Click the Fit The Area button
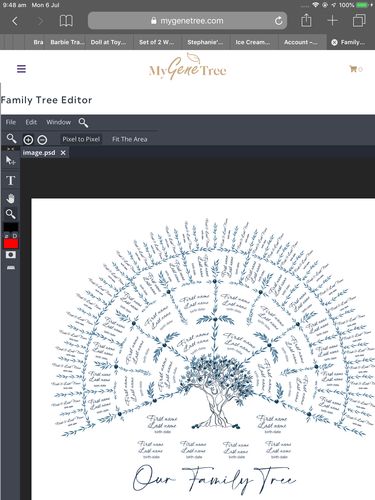This screenshot has width=375, height=500. [130, 139]
